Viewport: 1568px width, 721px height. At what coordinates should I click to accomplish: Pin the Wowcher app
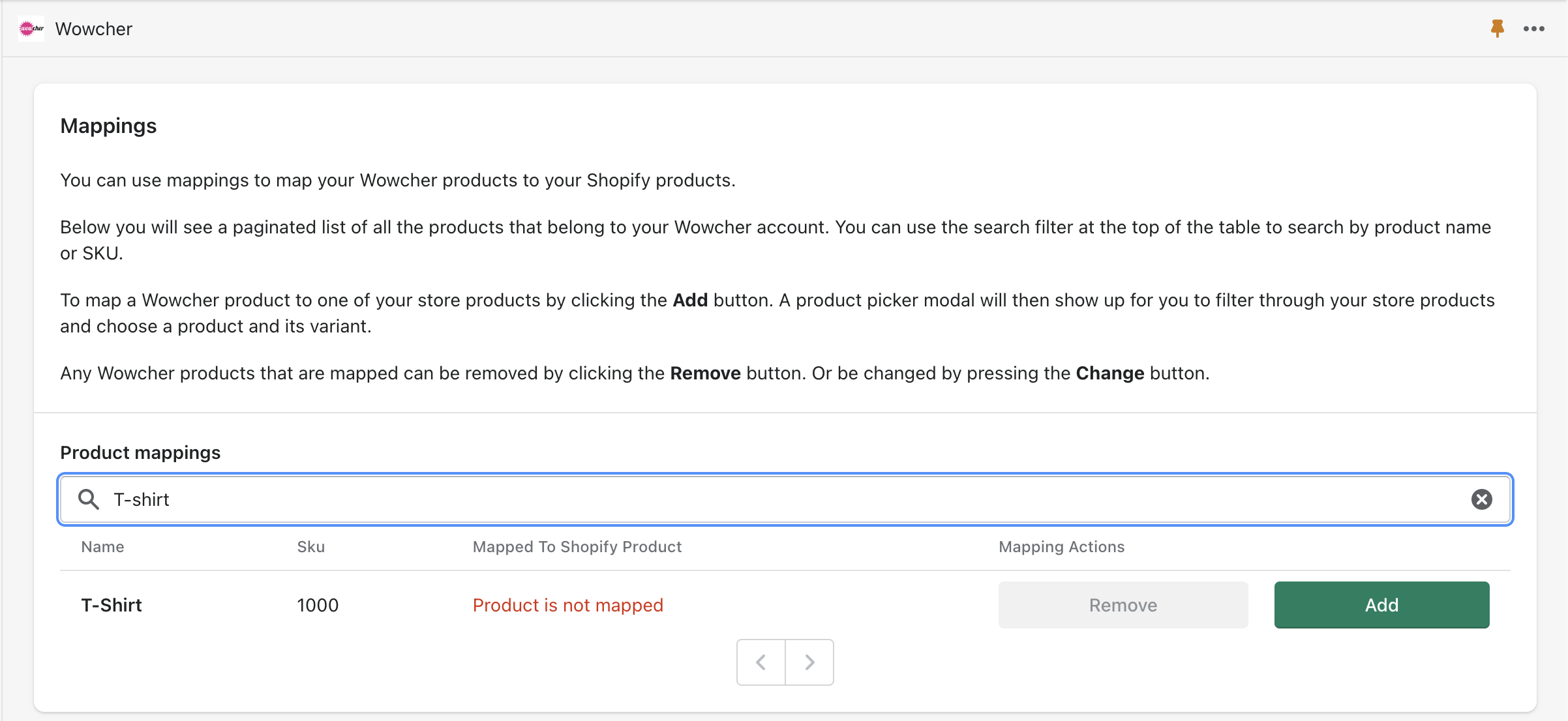(1497, 29)
